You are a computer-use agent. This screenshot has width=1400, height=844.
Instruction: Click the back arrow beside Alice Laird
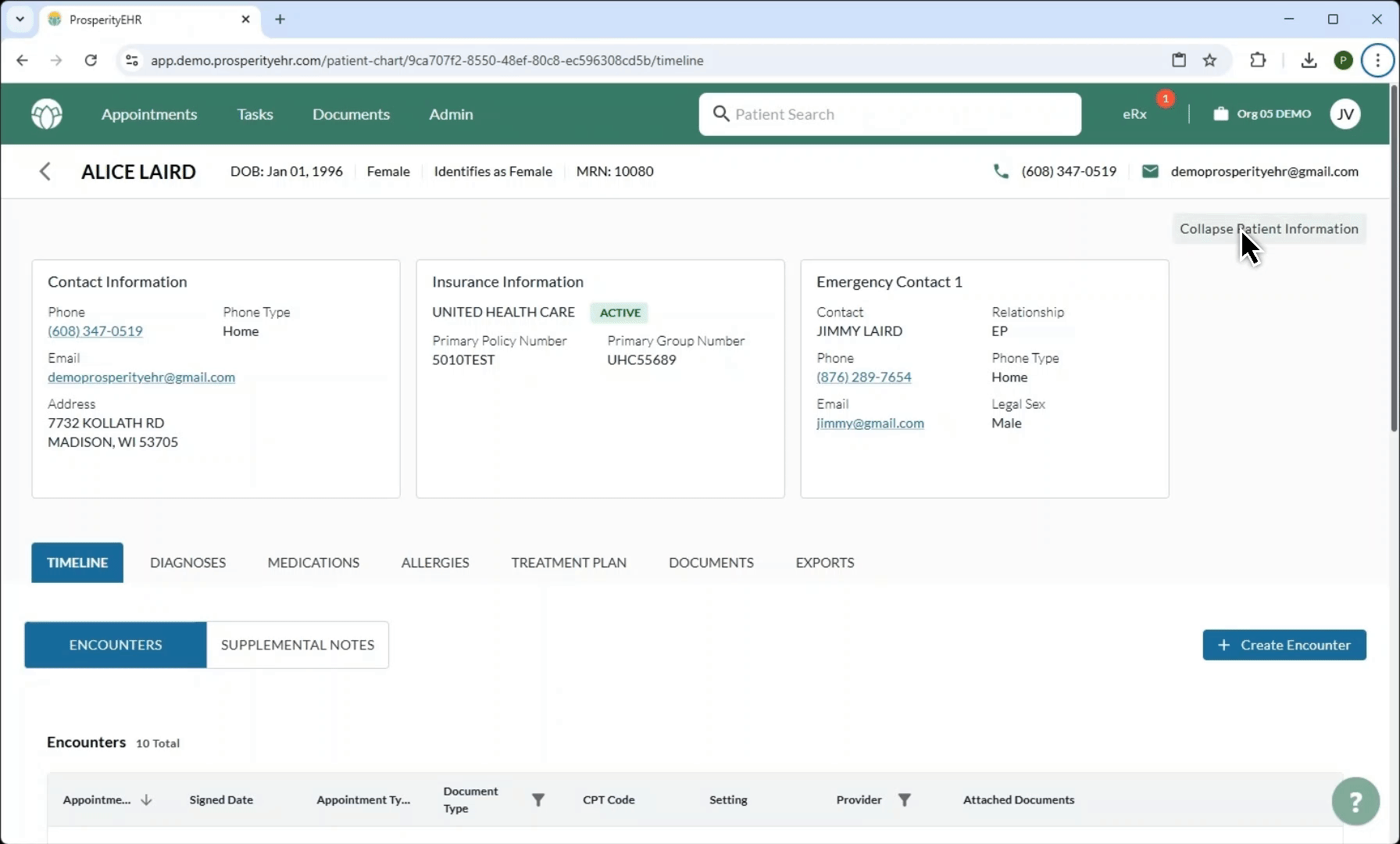coord(45,172)
